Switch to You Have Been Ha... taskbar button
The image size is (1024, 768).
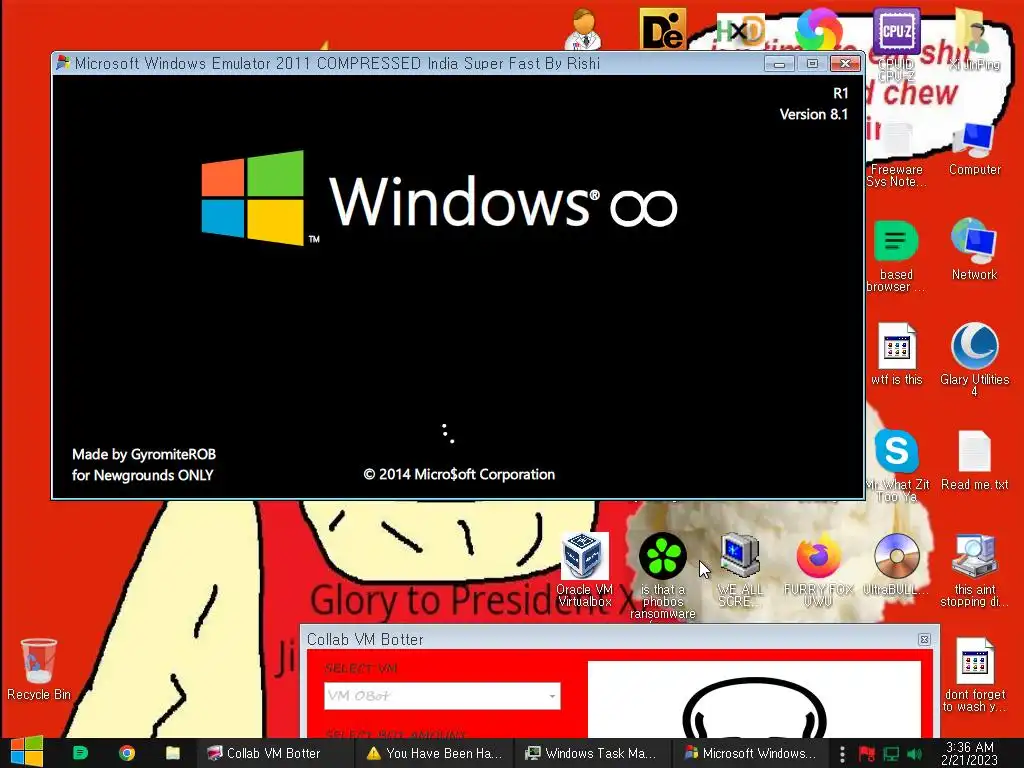pos(434,753)
